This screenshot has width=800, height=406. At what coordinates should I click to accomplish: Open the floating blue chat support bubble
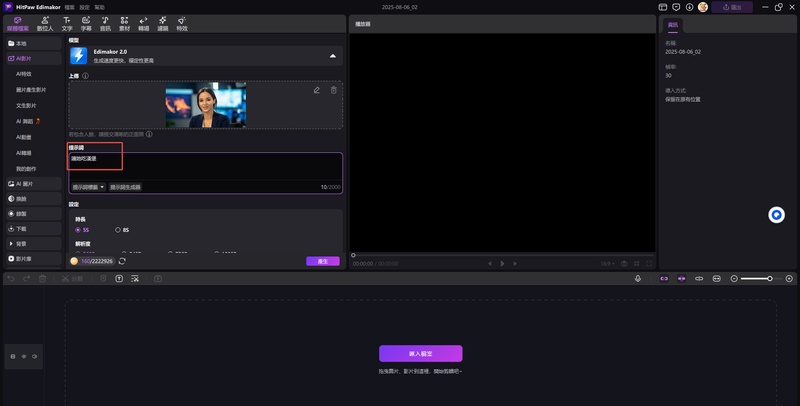[x=777, y=215]
